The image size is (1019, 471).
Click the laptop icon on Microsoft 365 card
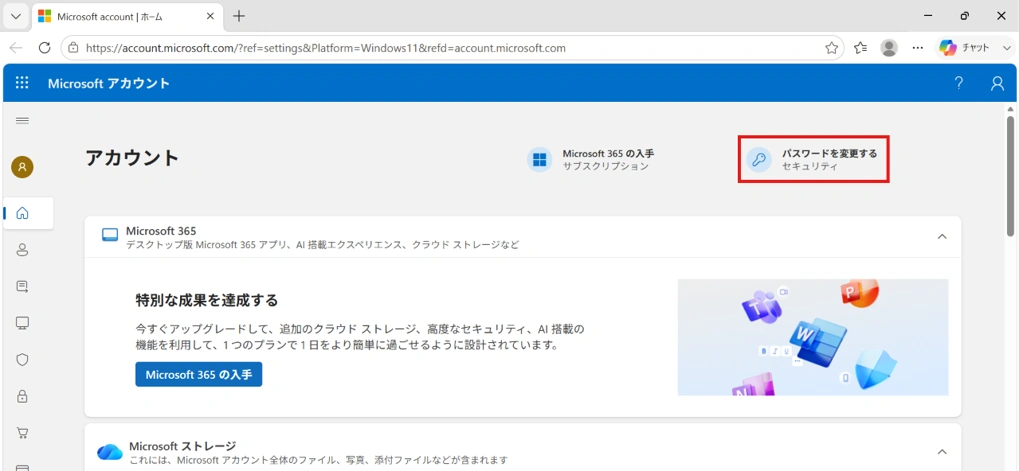[110, 236]
